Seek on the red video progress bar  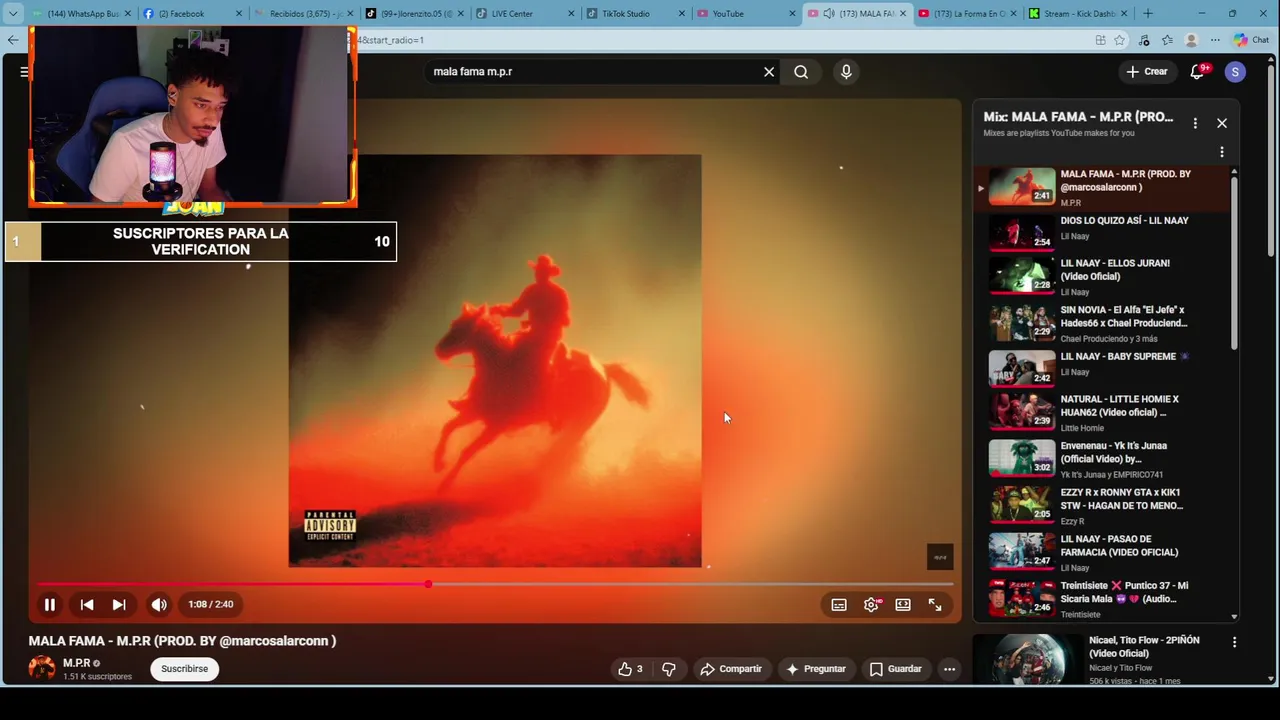click(x=495, y=584)
